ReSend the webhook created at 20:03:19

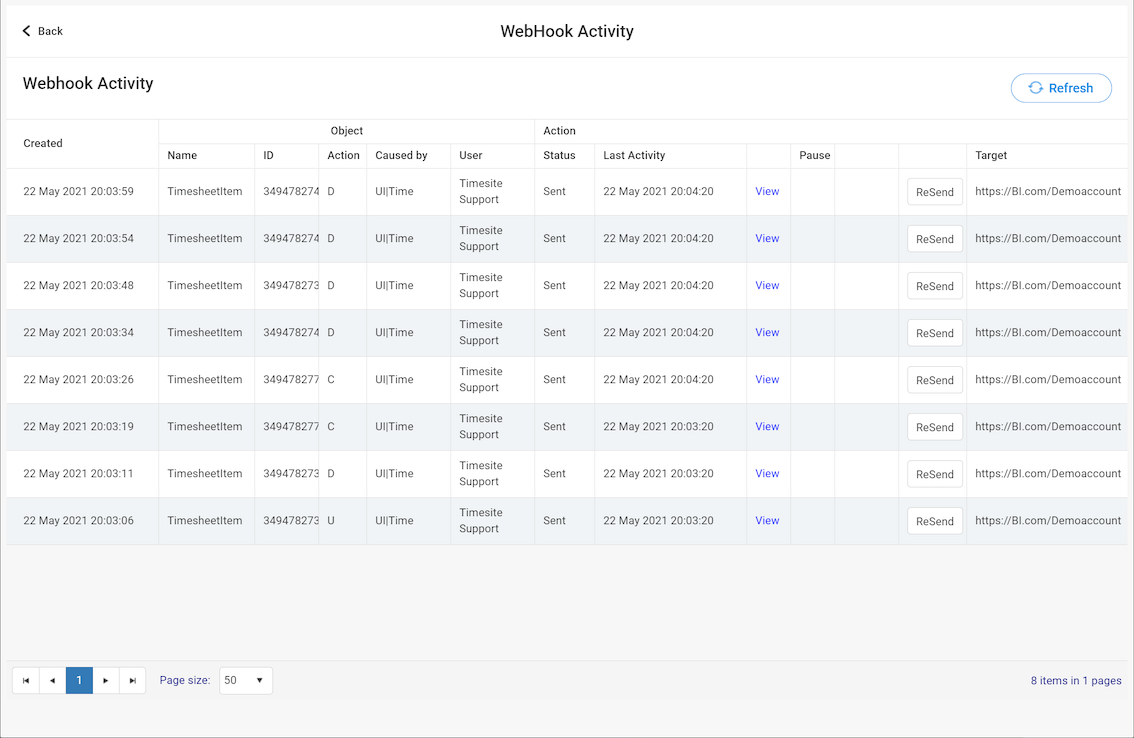(935, 428)
